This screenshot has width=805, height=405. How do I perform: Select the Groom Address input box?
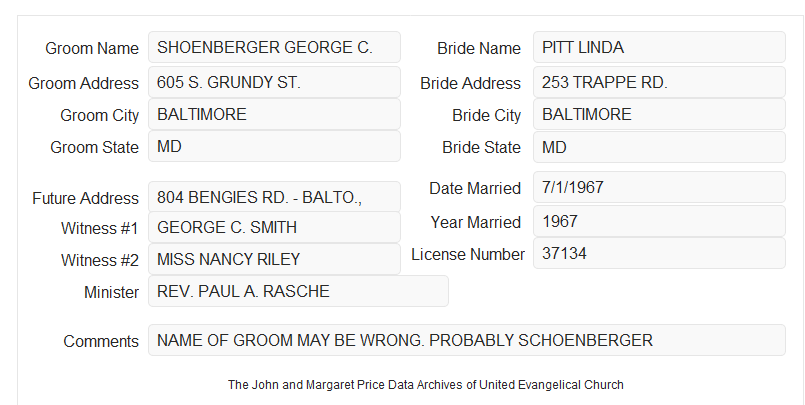point(274,82)
